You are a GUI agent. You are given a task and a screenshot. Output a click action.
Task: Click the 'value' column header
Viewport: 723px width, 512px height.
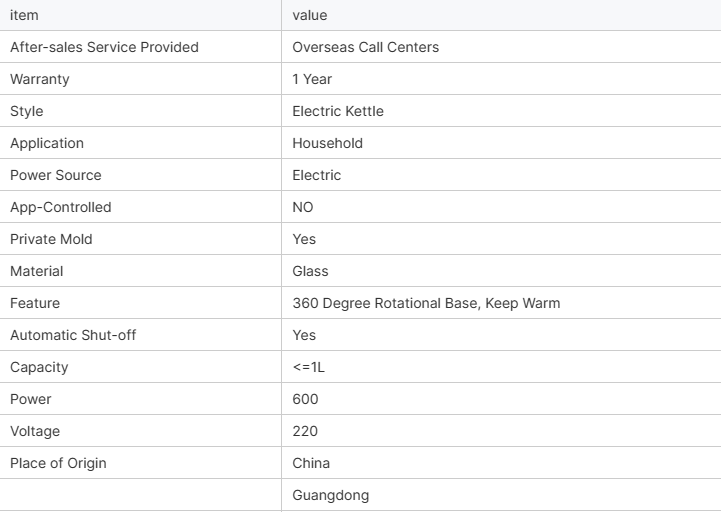click(x=501, y=15)
